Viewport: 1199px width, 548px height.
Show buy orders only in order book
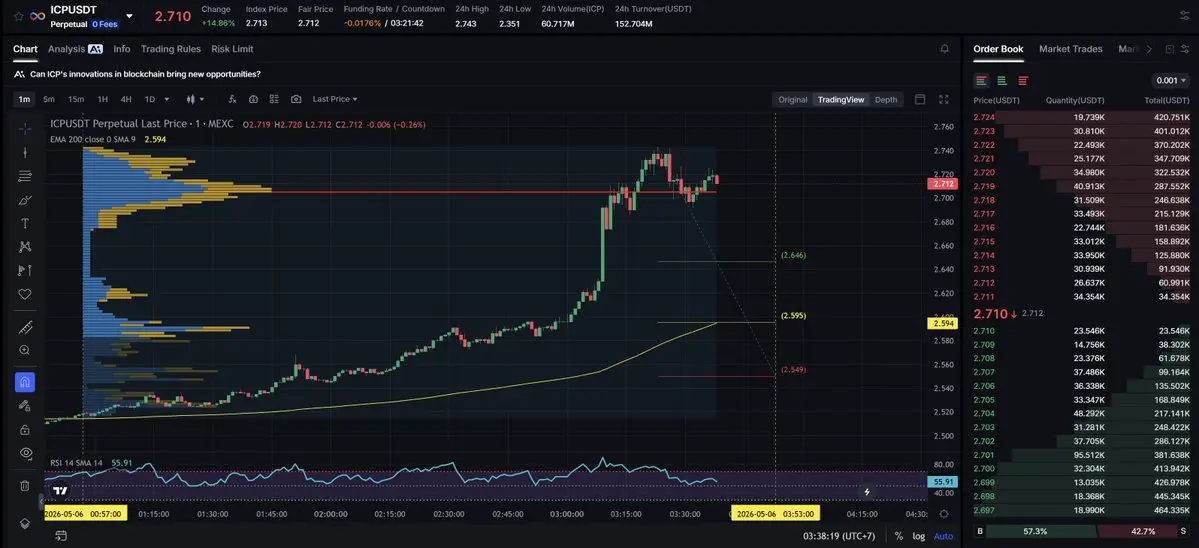point(1002,80)
